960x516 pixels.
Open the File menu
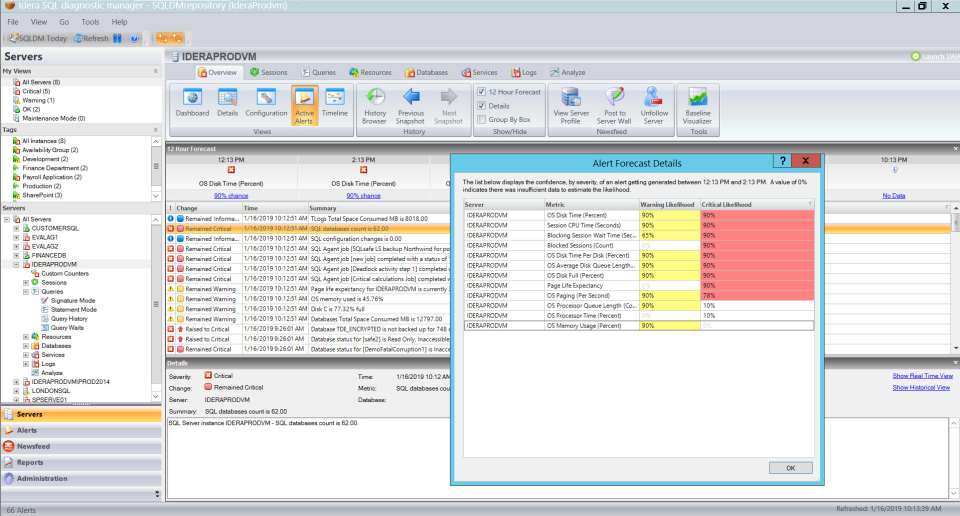click(13, 22)
